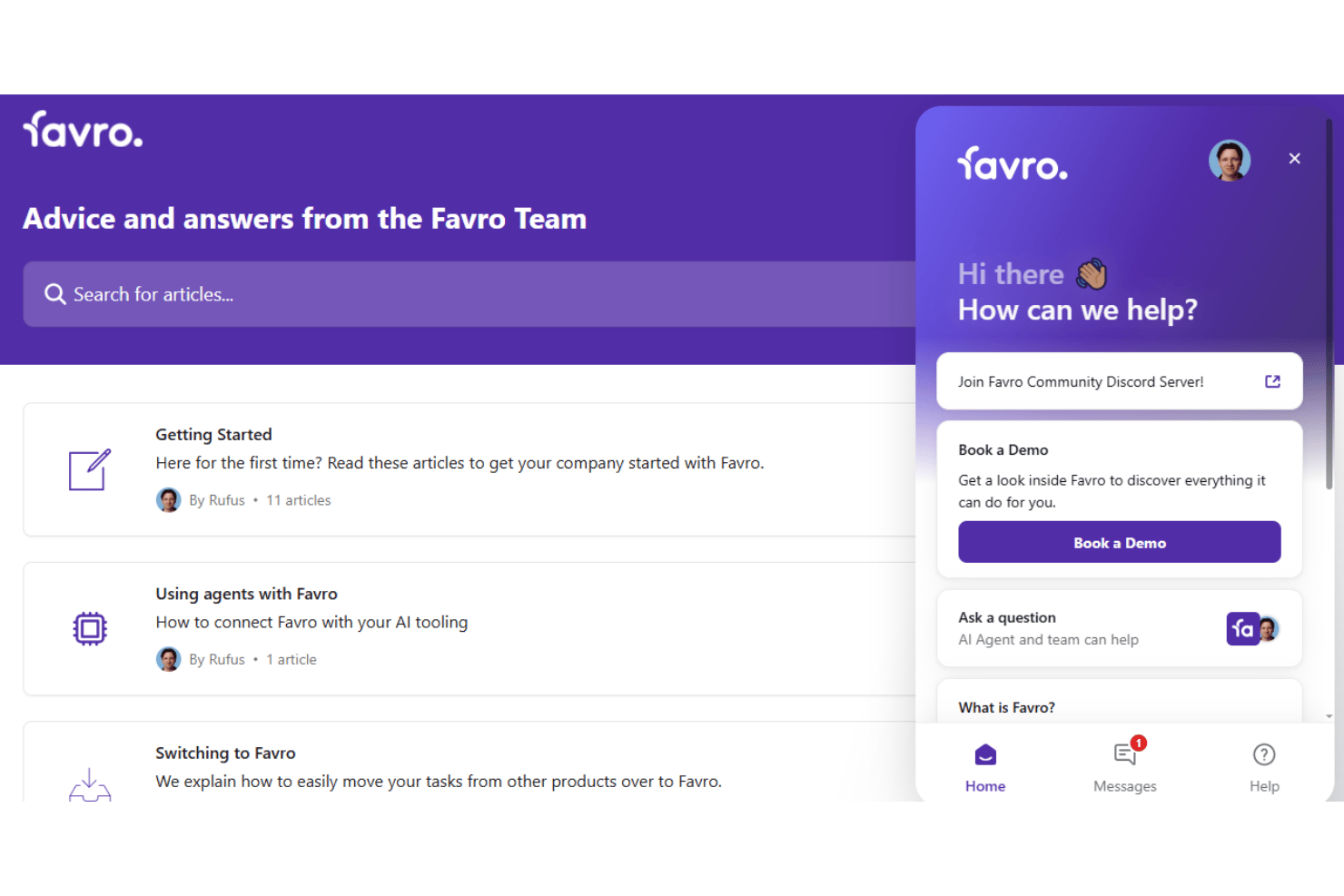Click Rufus avatar under Using agents
The image size is (1344, 896).
[168, 659]
